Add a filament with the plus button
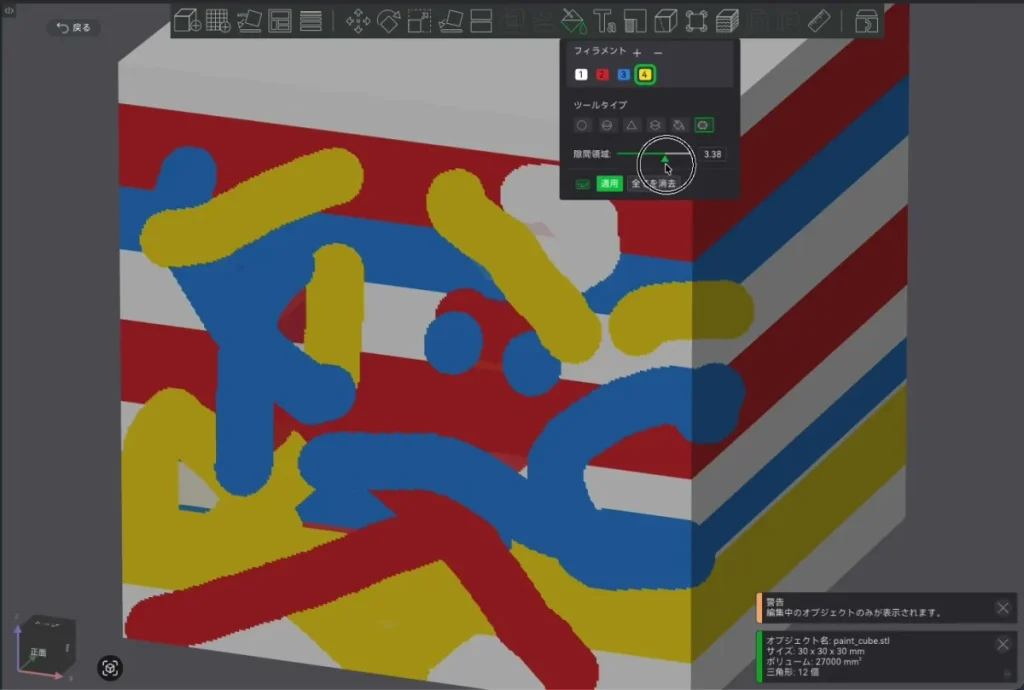This screenshot has height=690, width=1024. click(637, 52)
